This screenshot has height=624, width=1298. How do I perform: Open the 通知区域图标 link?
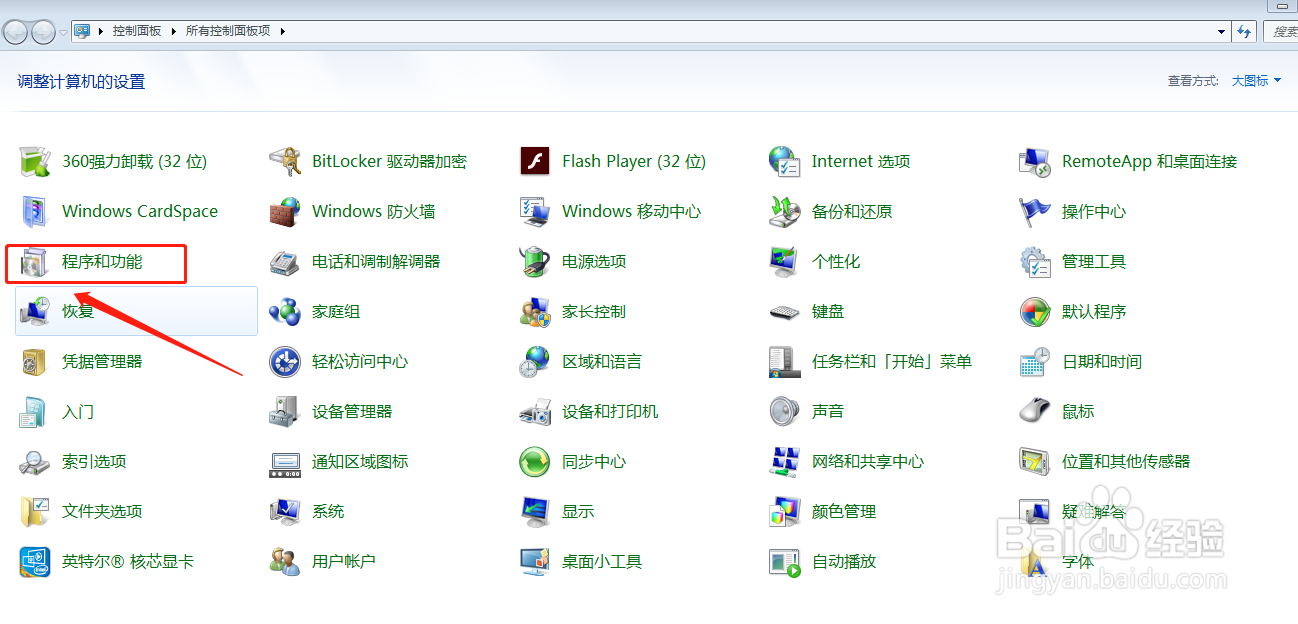[x=360, y=461]
